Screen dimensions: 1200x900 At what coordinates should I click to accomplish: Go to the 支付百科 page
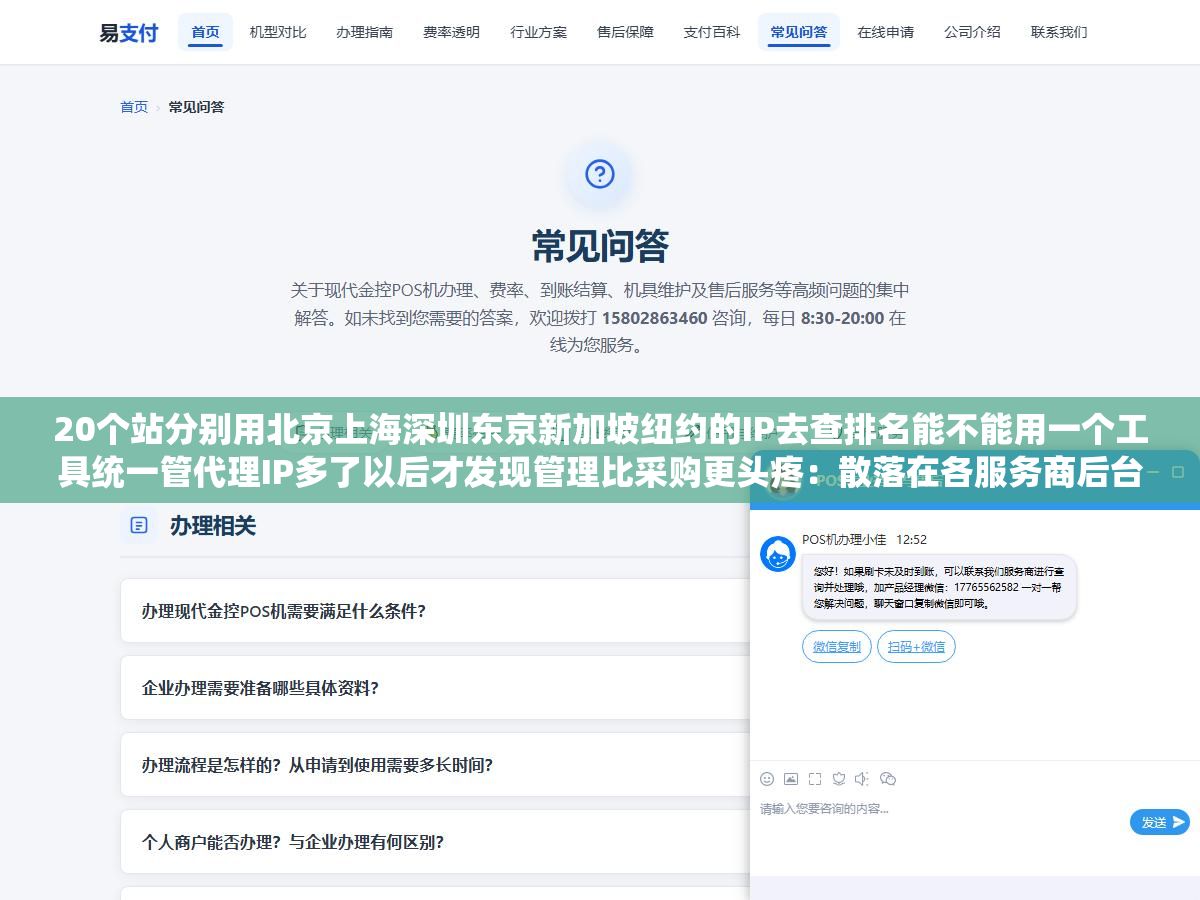tap(712, 32)
